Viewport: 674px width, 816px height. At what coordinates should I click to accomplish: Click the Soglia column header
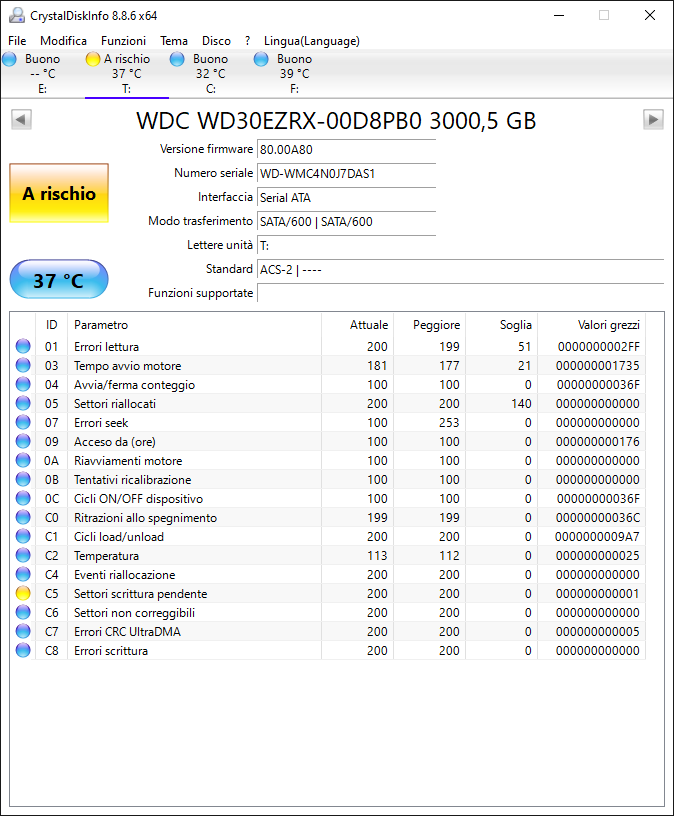coord(501,325)
